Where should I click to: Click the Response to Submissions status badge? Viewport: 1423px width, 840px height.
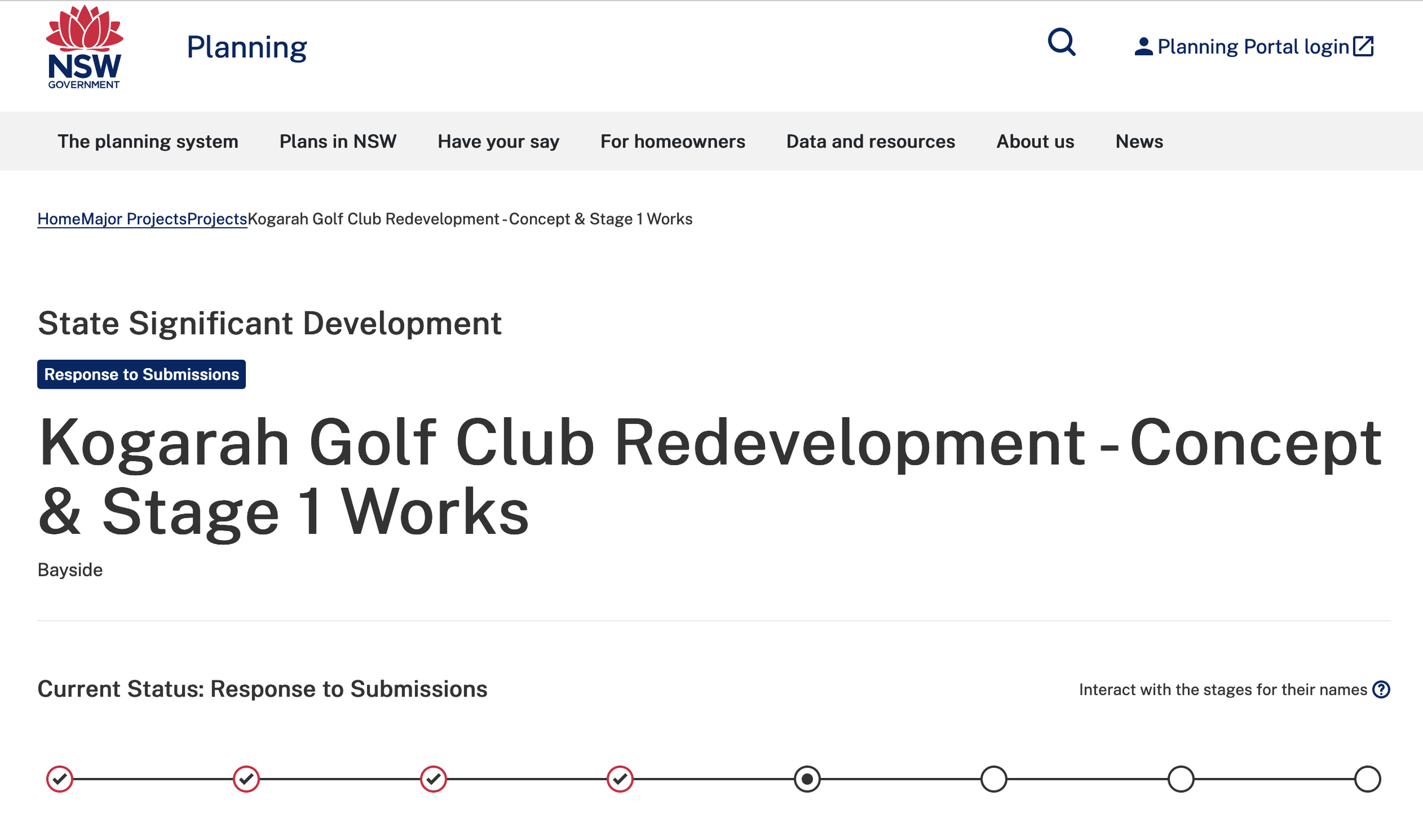141,374
